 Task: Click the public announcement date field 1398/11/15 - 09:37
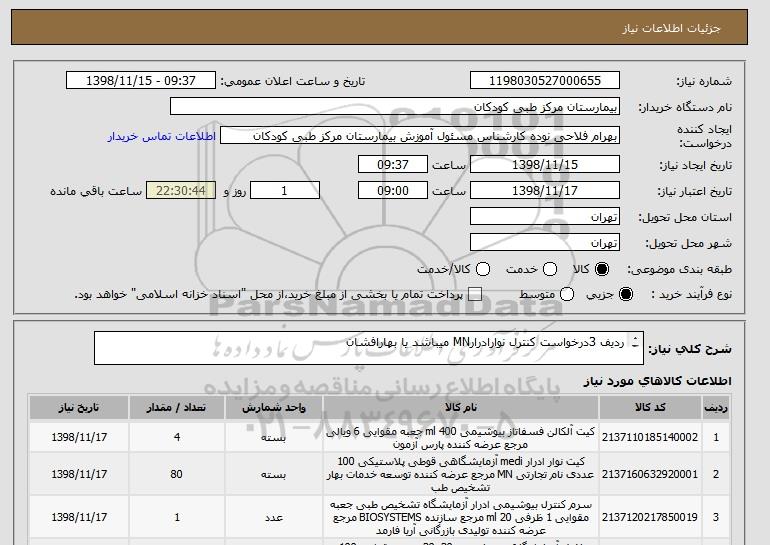[x=141, y=81]
